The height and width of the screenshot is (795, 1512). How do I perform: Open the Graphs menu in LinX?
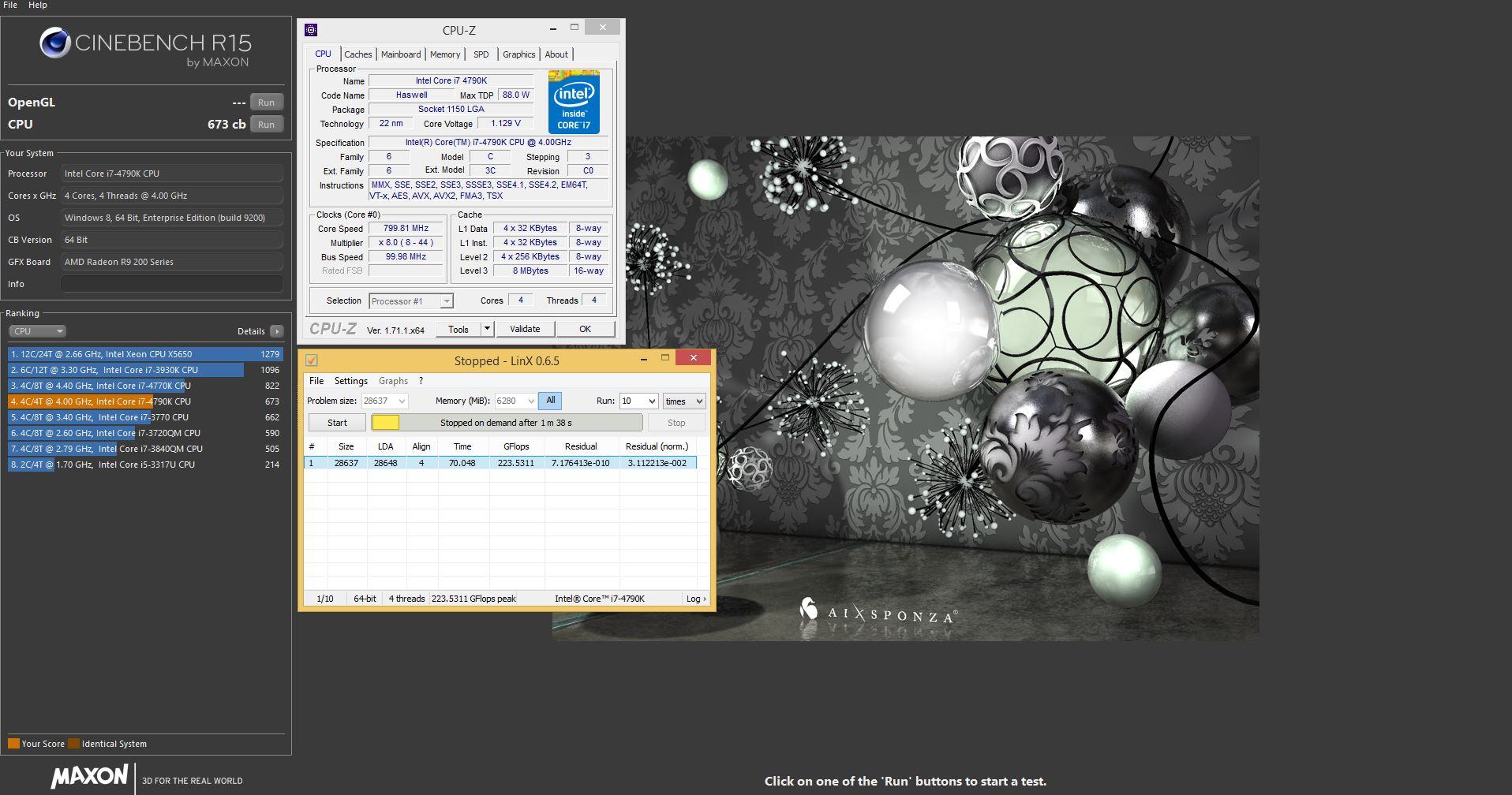coord(393,381)
